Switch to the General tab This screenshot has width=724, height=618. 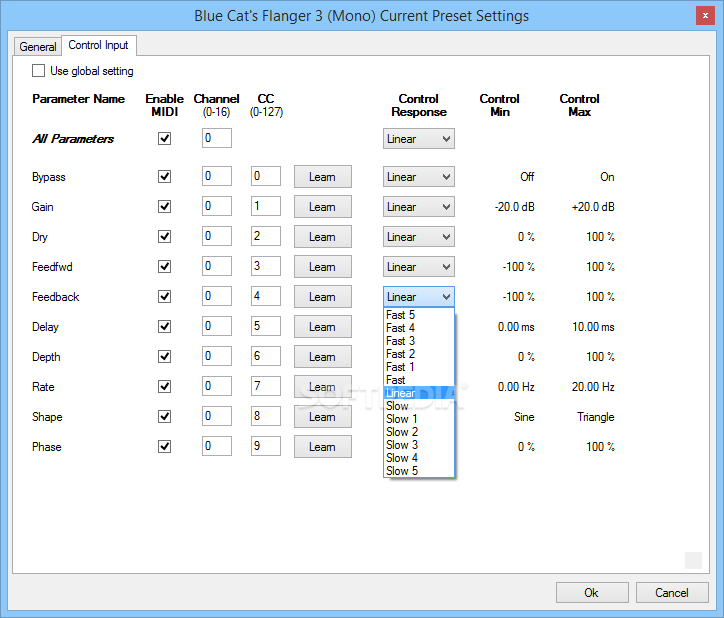37,47
